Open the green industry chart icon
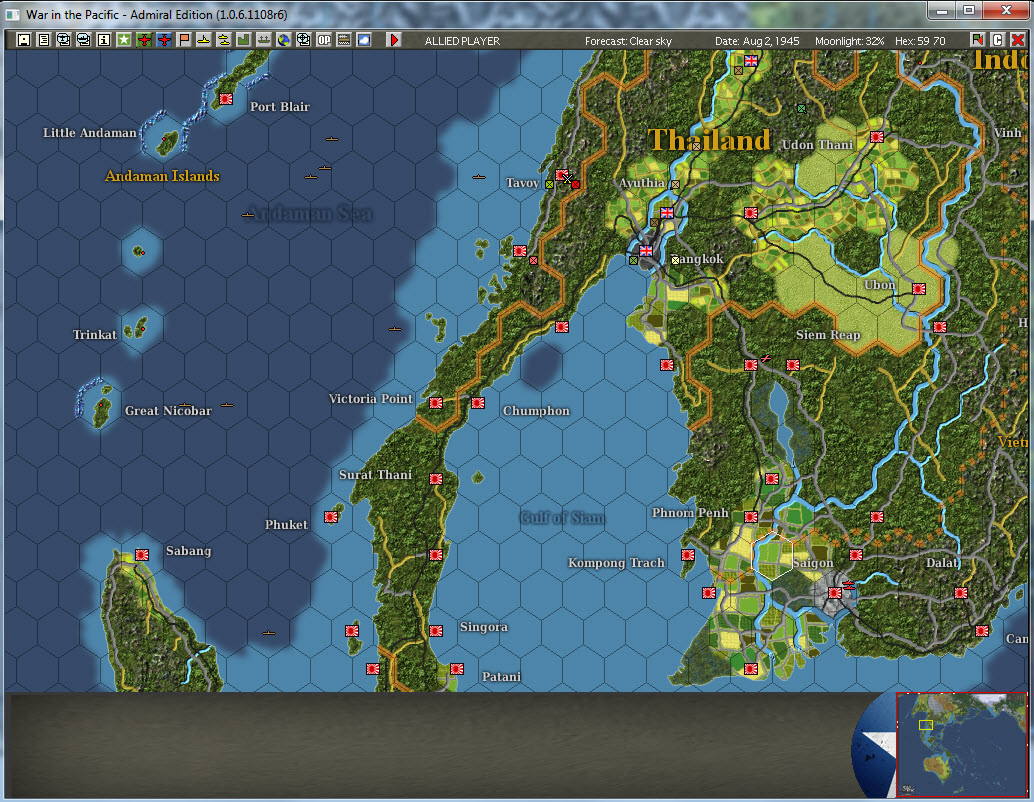Viewport: 1034px width, 802px height. pos(243,40)
